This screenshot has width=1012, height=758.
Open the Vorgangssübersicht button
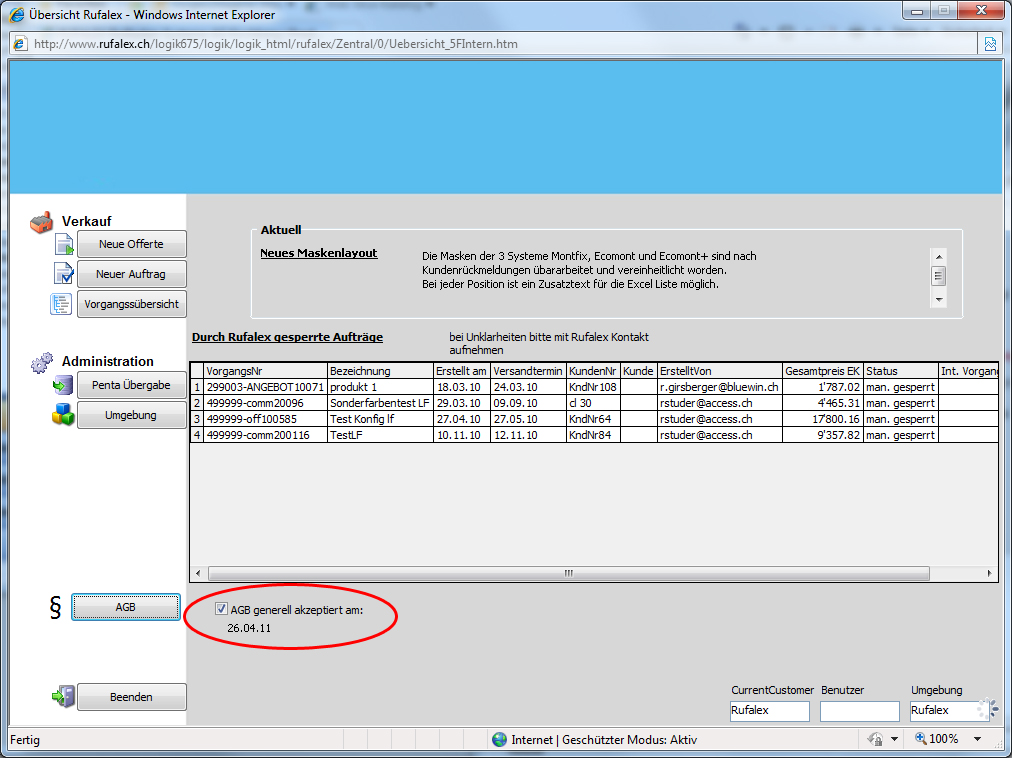pos(132,304)
